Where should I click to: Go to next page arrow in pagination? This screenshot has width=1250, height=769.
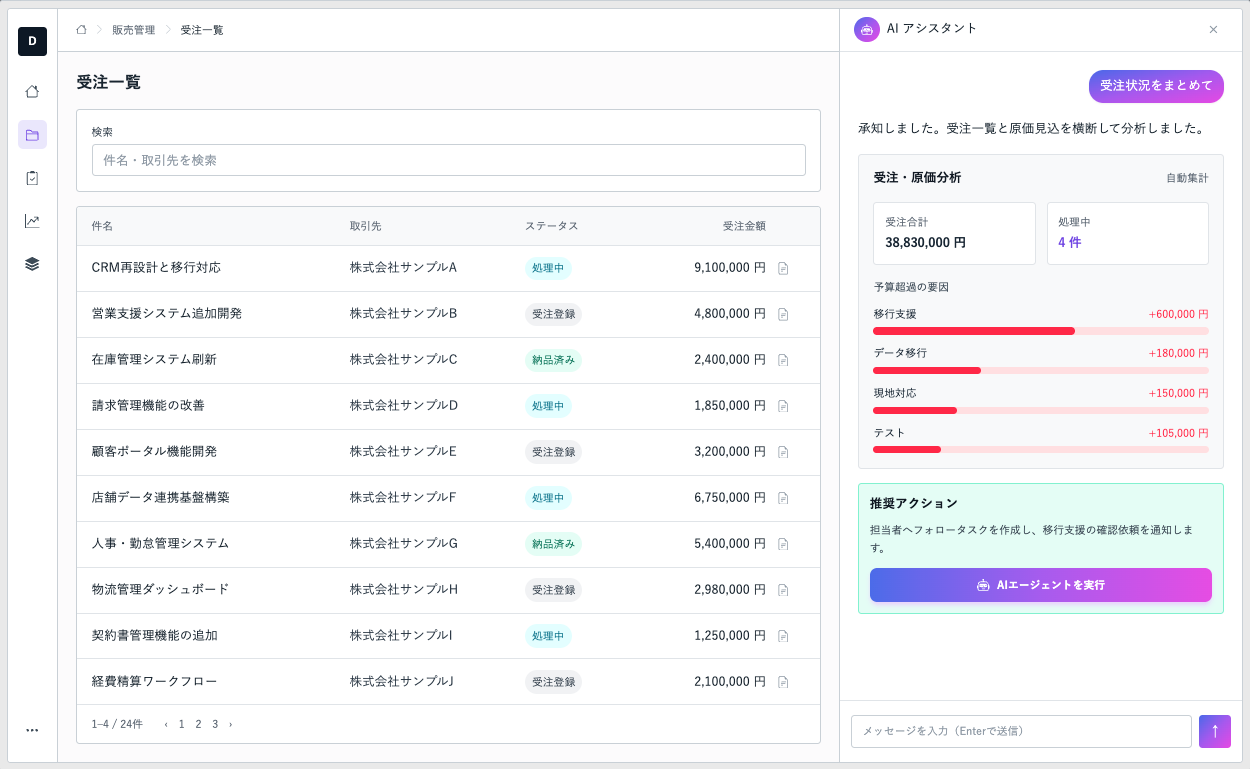point(230,724)
